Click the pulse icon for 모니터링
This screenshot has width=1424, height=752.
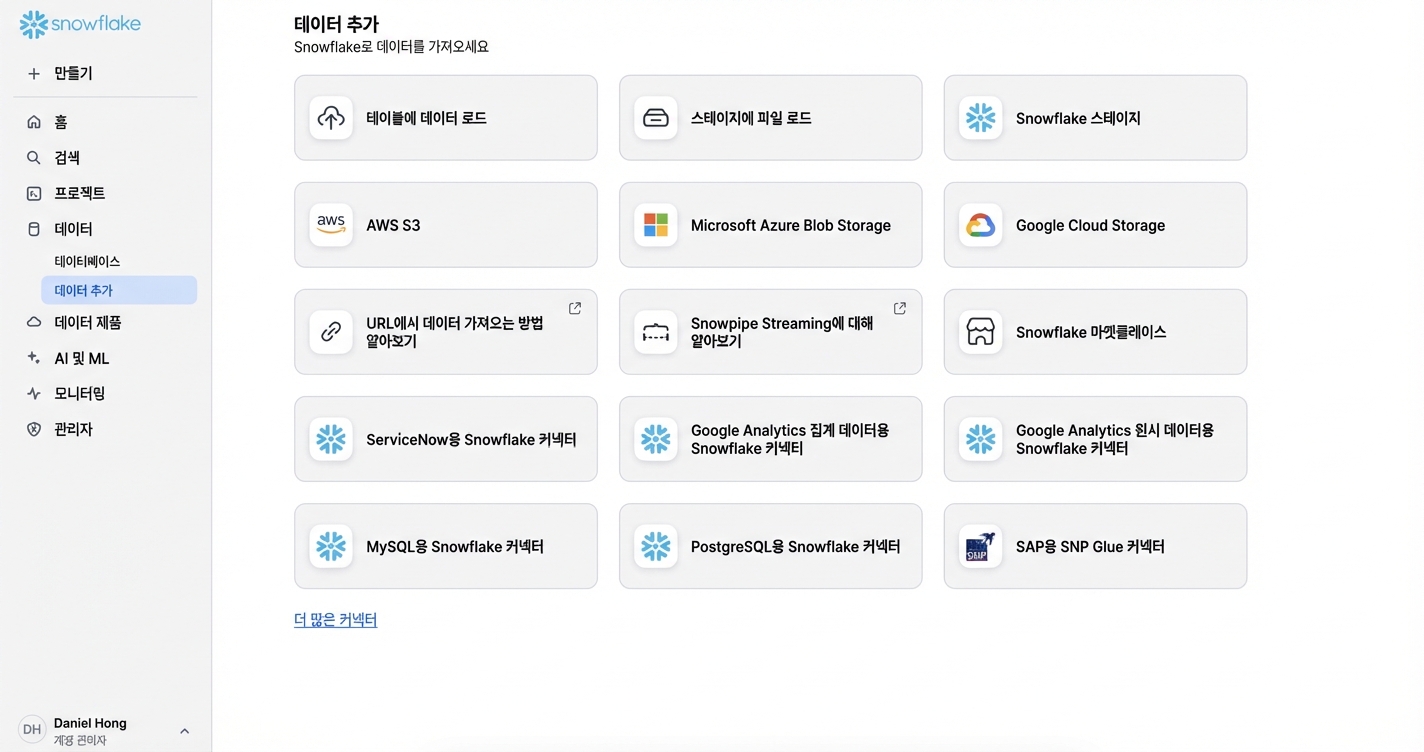click(x=34, y=394)
